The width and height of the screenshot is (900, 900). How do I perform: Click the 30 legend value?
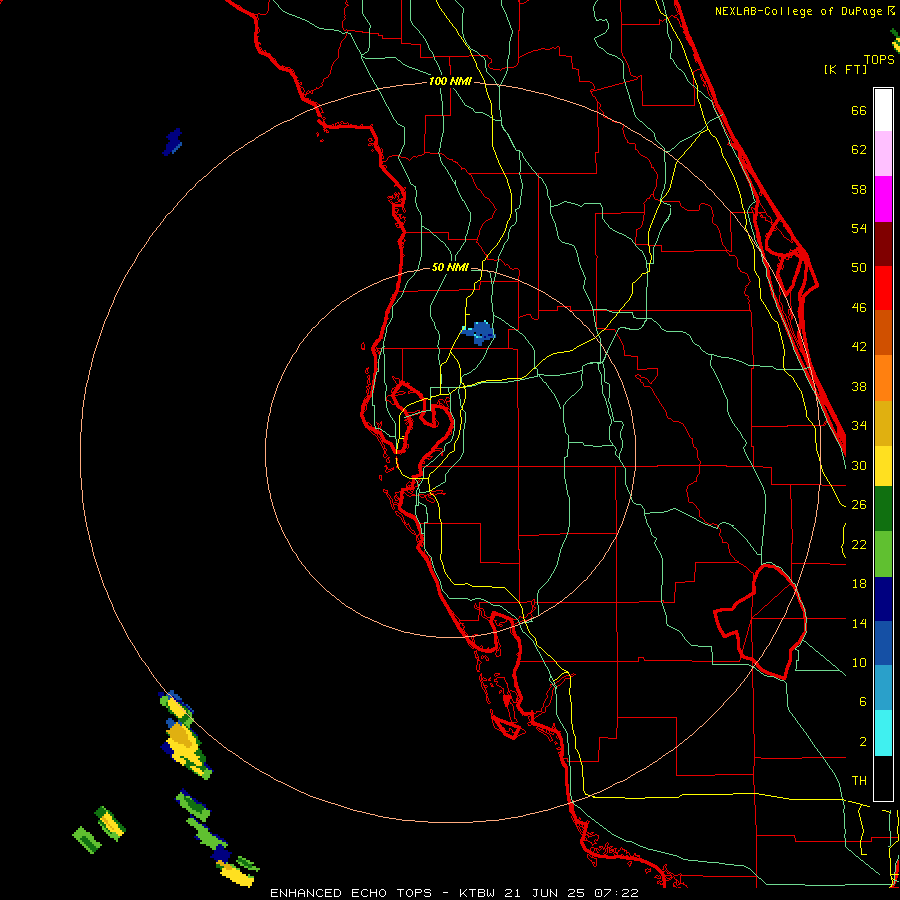859,465
